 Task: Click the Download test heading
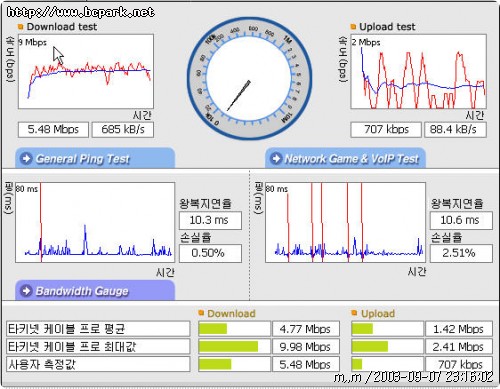point(62,27)
